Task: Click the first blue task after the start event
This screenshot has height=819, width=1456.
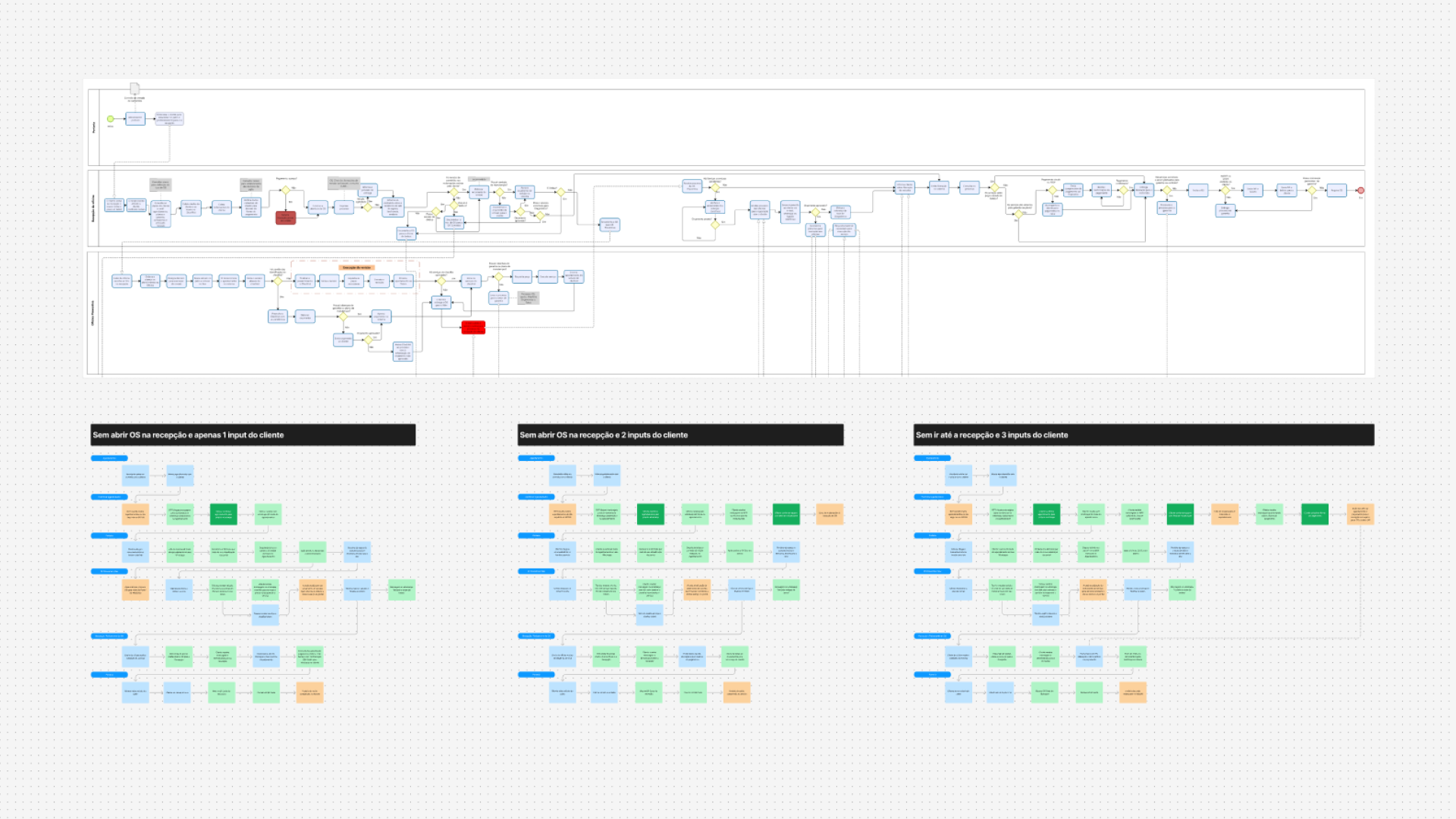Action: pyautogui.click(x=135, y=119)
